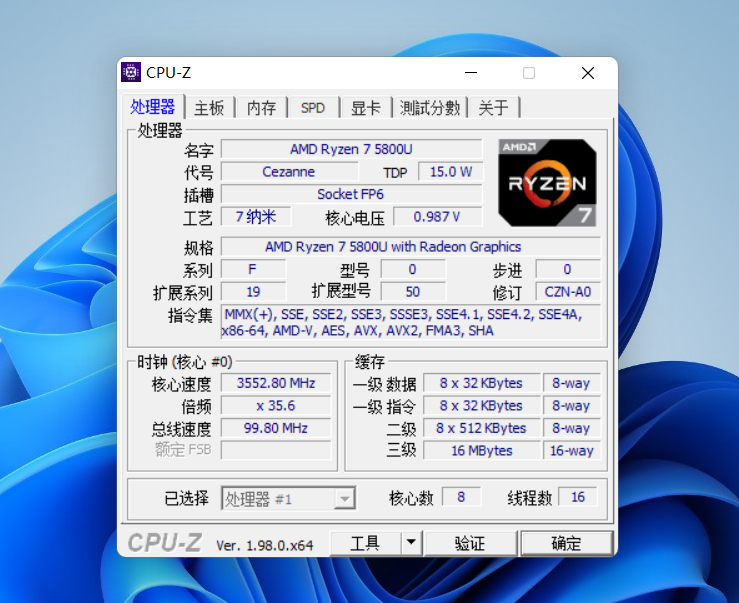Viewport: 739px width, 603px height.
Task: Click the 步进 value 0
Action: [568, 269]
